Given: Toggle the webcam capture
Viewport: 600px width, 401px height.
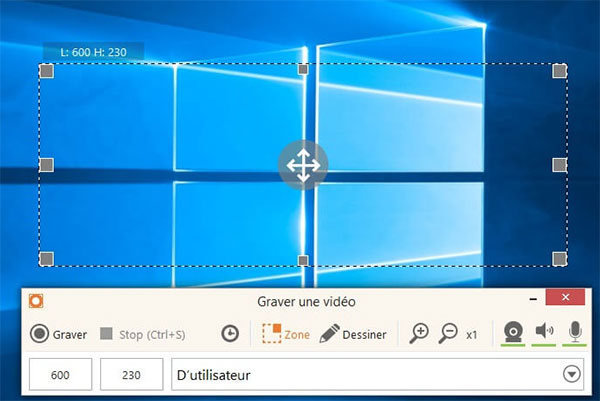Looking at the screenshot, I should (513, 333).
